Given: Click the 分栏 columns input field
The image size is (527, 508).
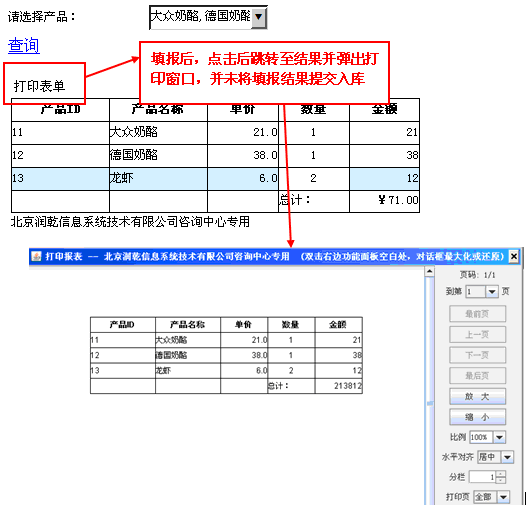Looking at the screenshot, I should click(x=483, y=477).
